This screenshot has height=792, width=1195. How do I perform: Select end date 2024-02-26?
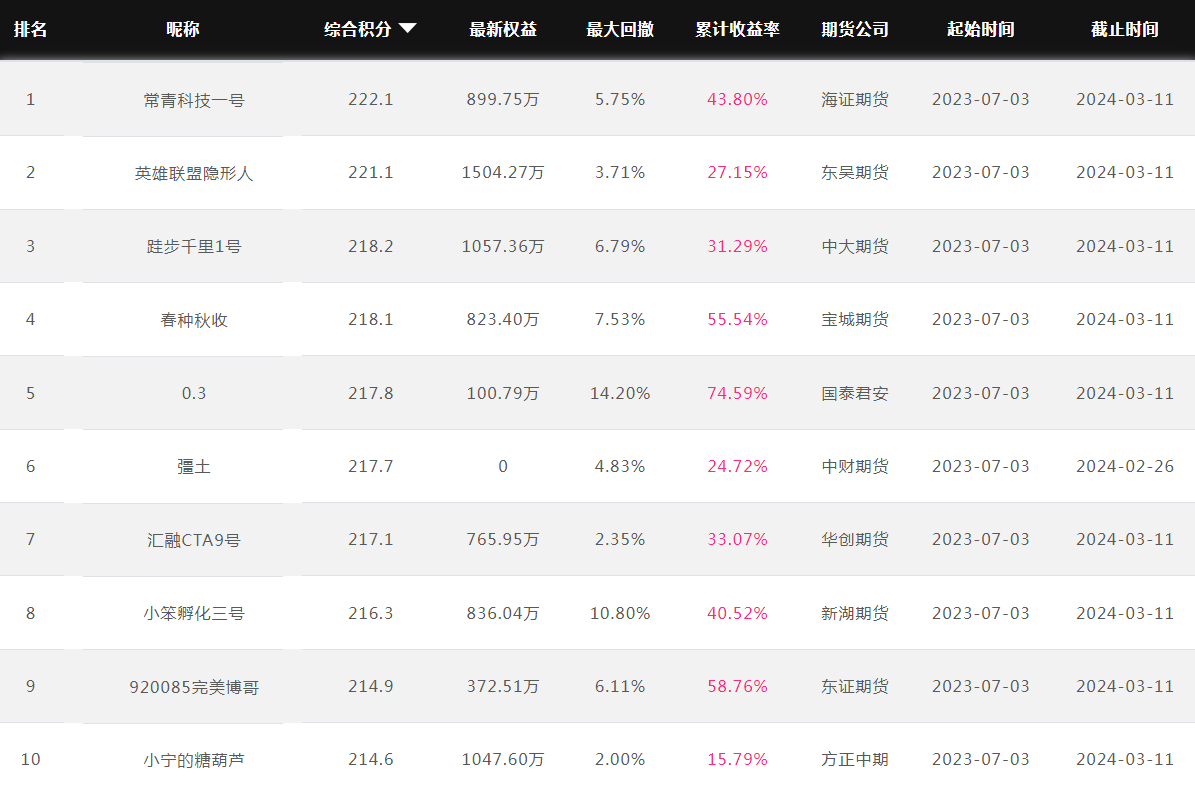click(x=1125, y=467)
